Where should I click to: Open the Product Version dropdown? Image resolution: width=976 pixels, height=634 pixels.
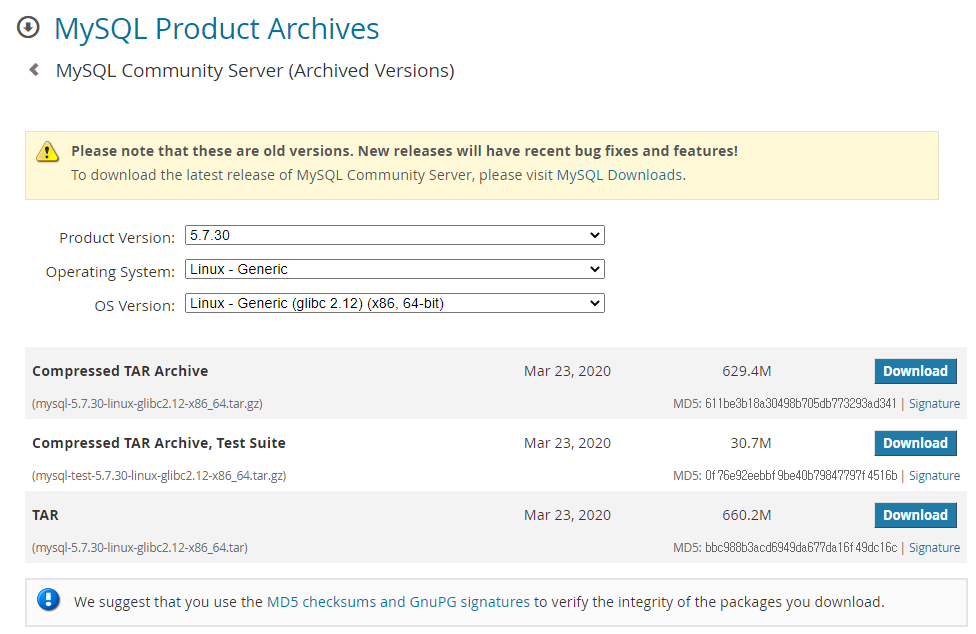[395, 235]
